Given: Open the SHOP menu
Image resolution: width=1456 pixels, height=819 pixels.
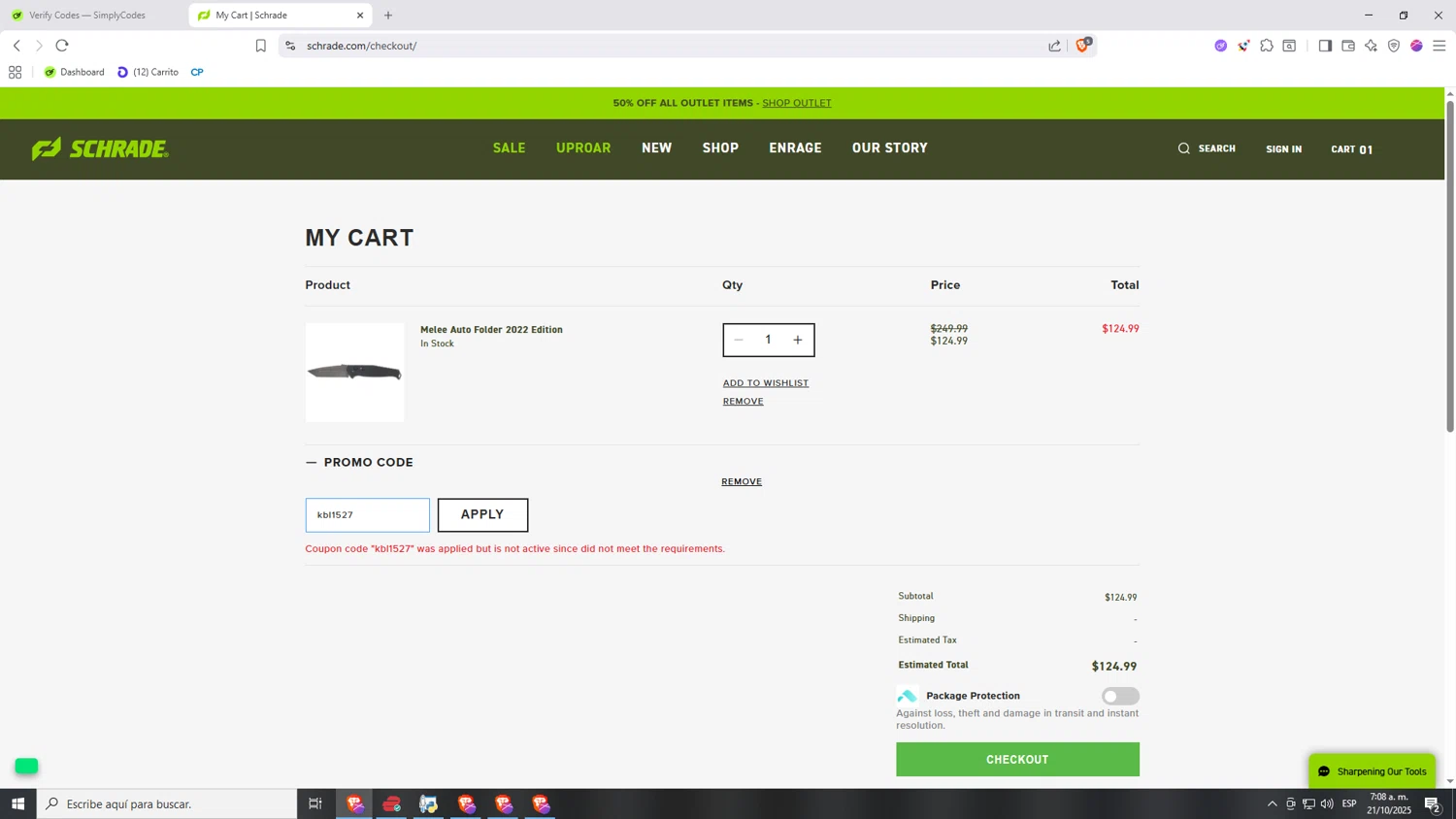Looking at the screenshot, I should pyautogui.click(x=720, y=148).
